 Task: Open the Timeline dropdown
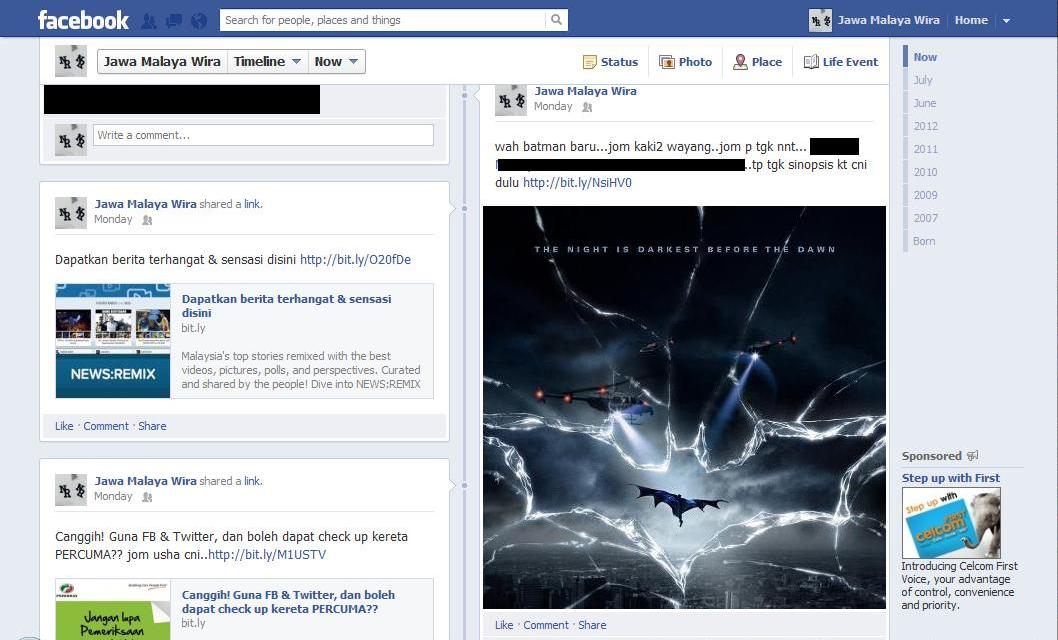tap(267, 61)
